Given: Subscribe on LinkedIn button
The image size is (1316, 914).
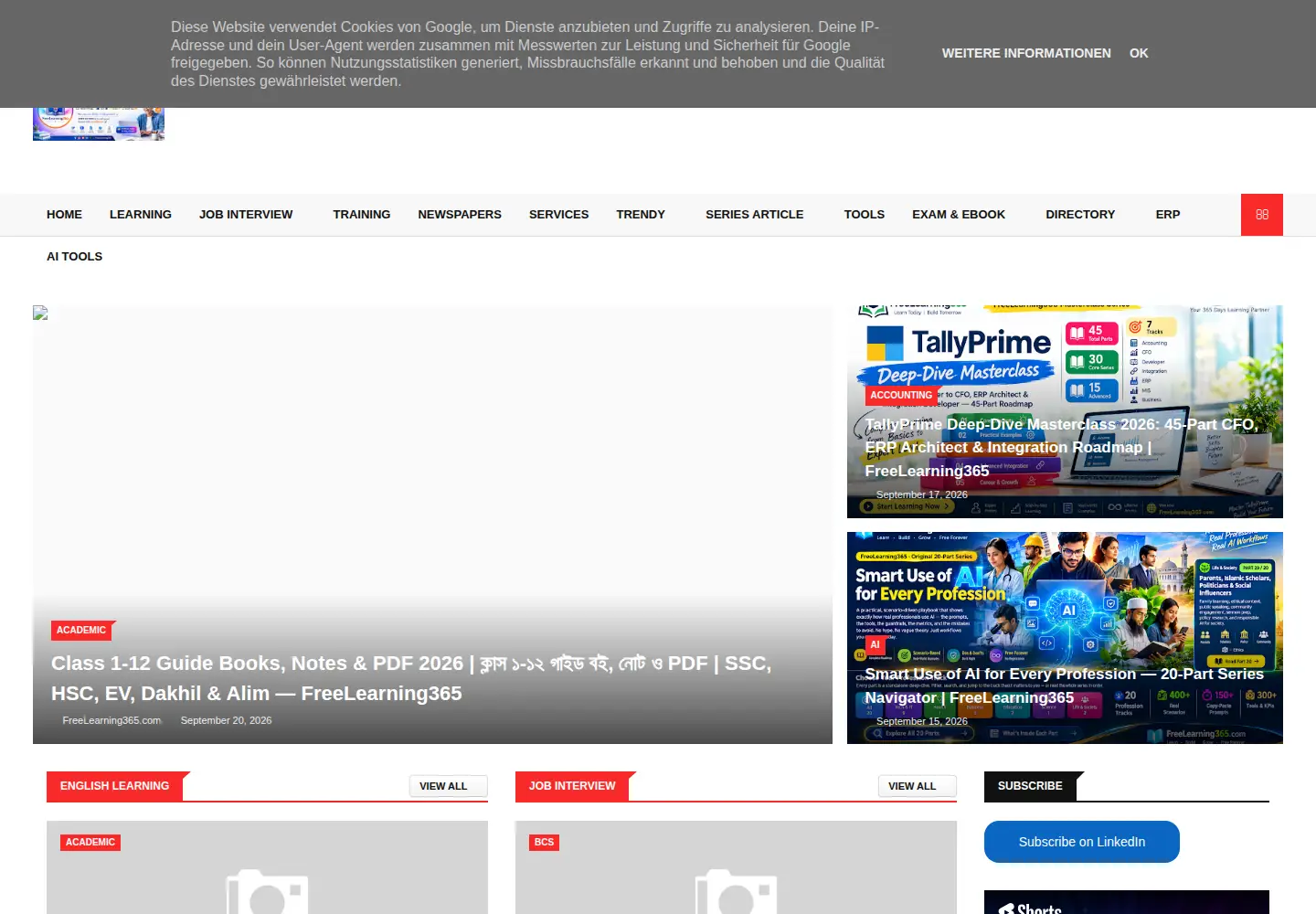Looking at the screenshot, I should (1082, 842).
